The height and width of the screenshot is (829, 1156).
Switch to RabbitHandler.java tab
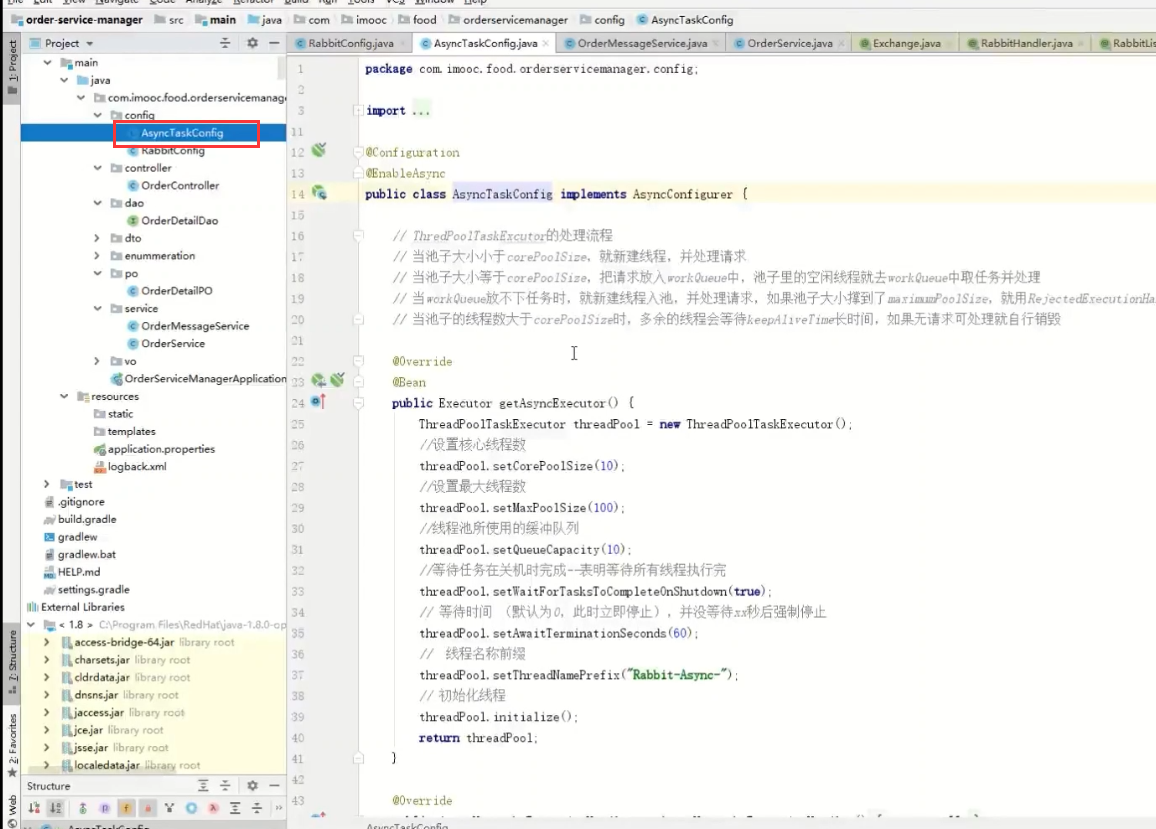tap(1026, 44)
